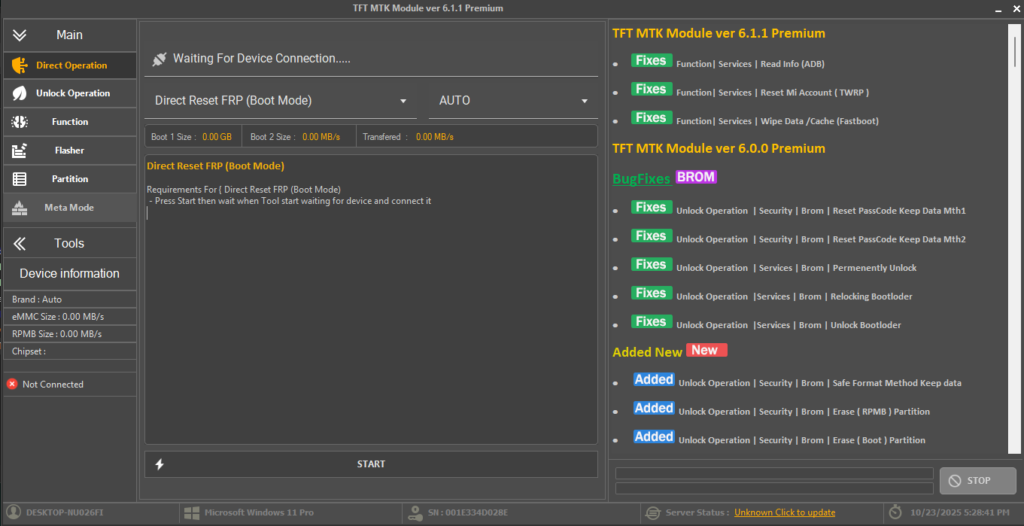Go to the Partition tab
The image size is (1024, 526).
pyautogui.click(x=70, y=179)
